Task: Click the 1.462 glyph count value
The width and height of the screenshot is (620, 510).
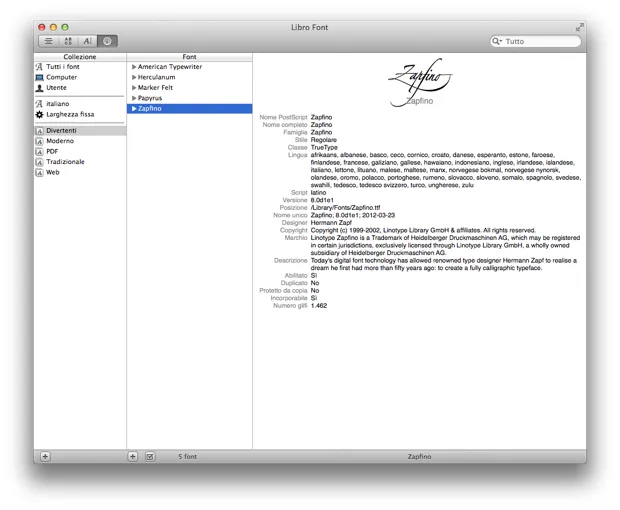Action: click(x=319, y=306)
